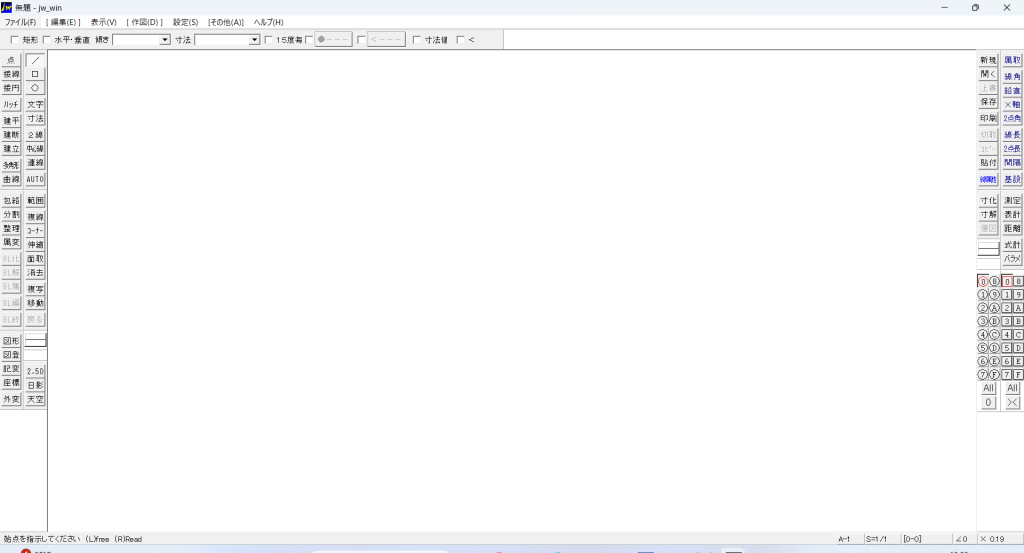Click the 保存 save button
1024x553 pixels.
pos(988,103)
